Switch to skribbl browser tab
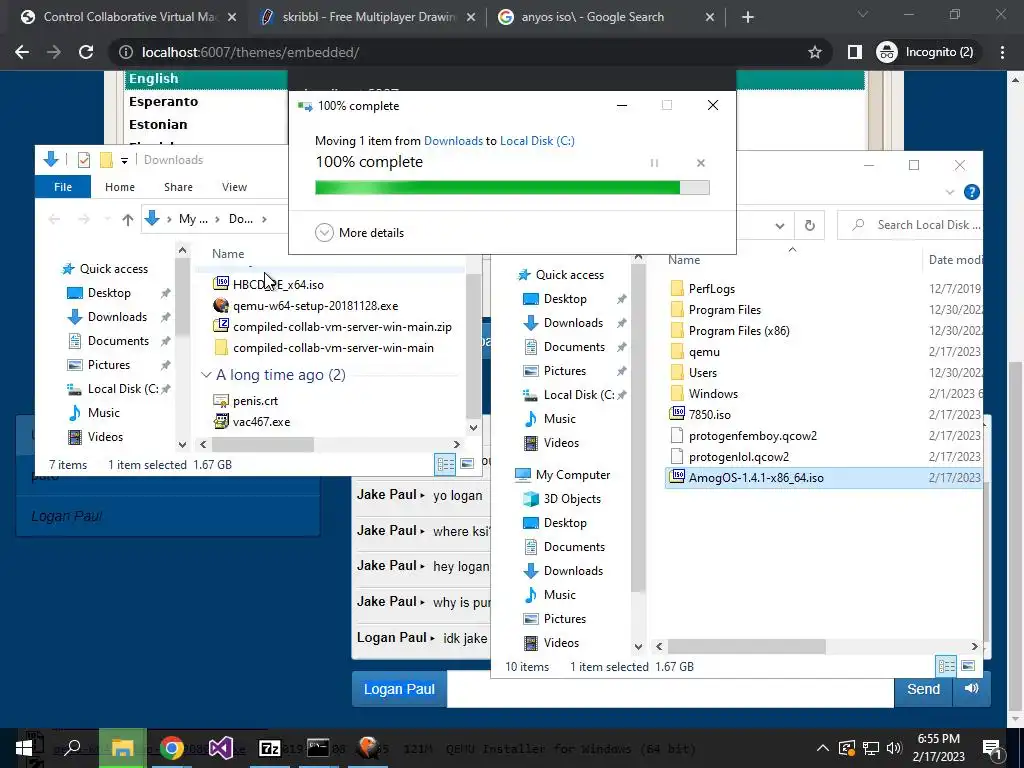The height and width of the screenshot is (768, 1024). (x=368, y=17)
